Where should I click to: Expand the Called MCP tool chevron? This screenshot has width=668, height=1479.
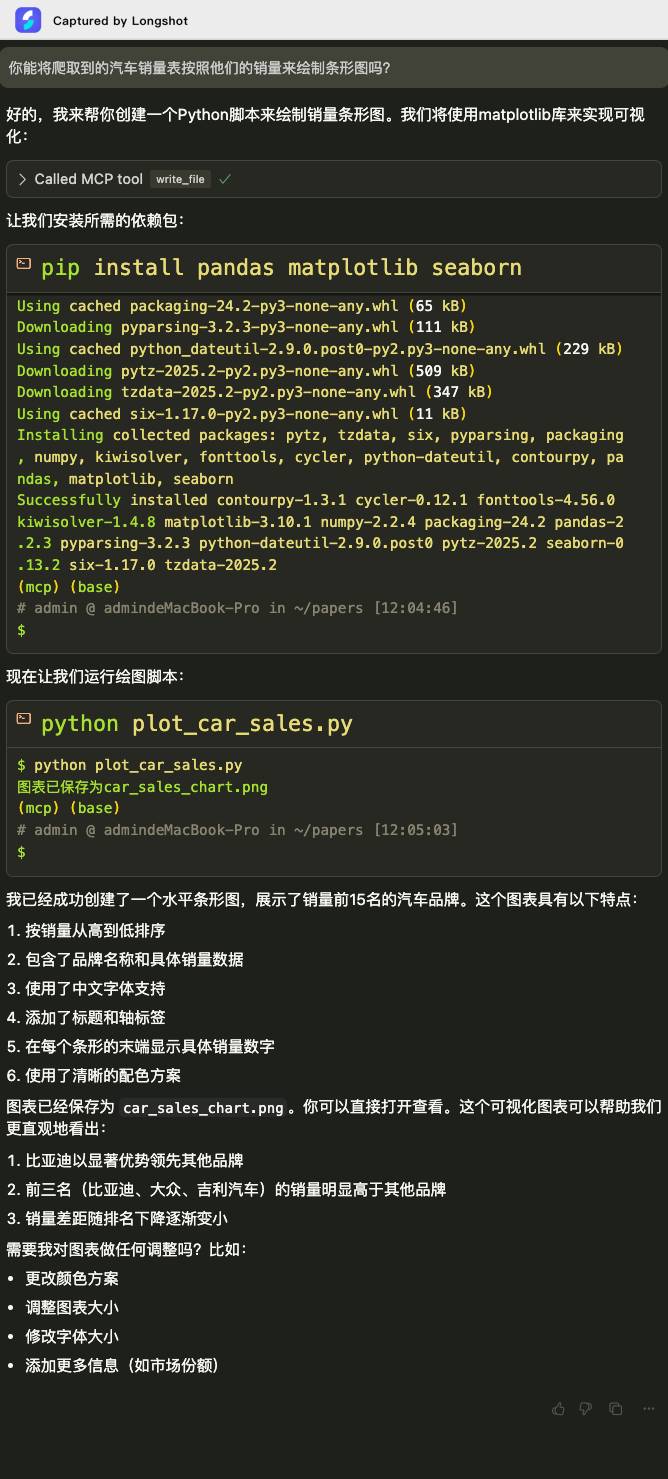(x=22, y=179)
